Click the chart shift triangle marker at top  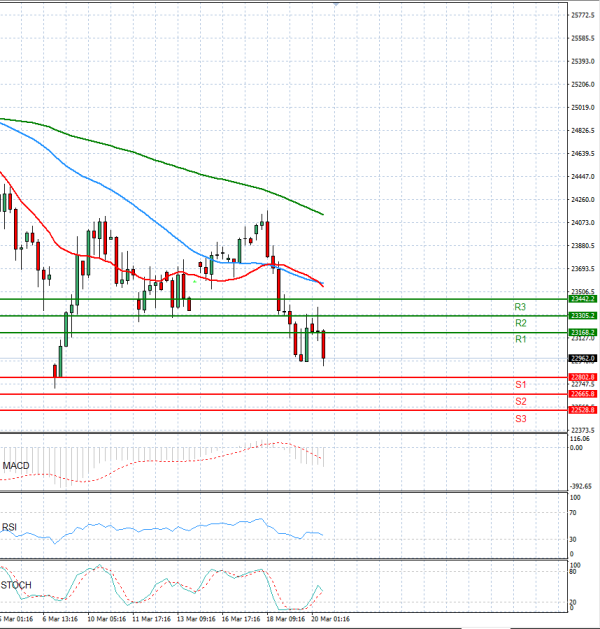(336, 4)
